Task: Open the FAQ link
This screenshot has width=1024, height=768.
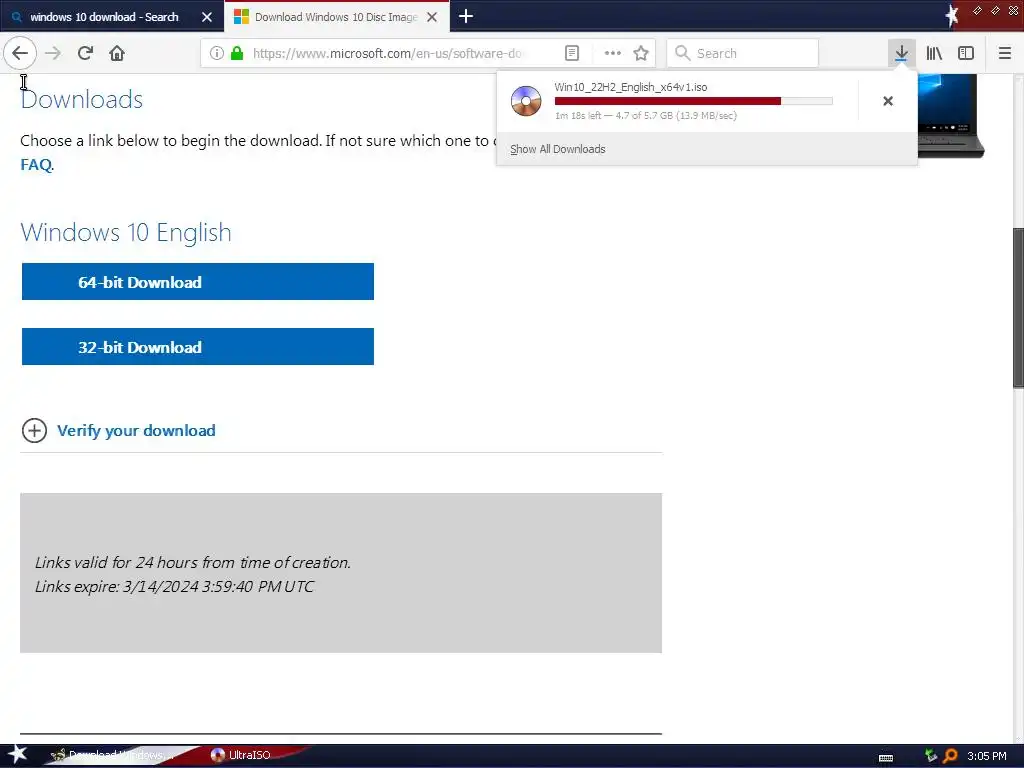Action: [36, 164]
